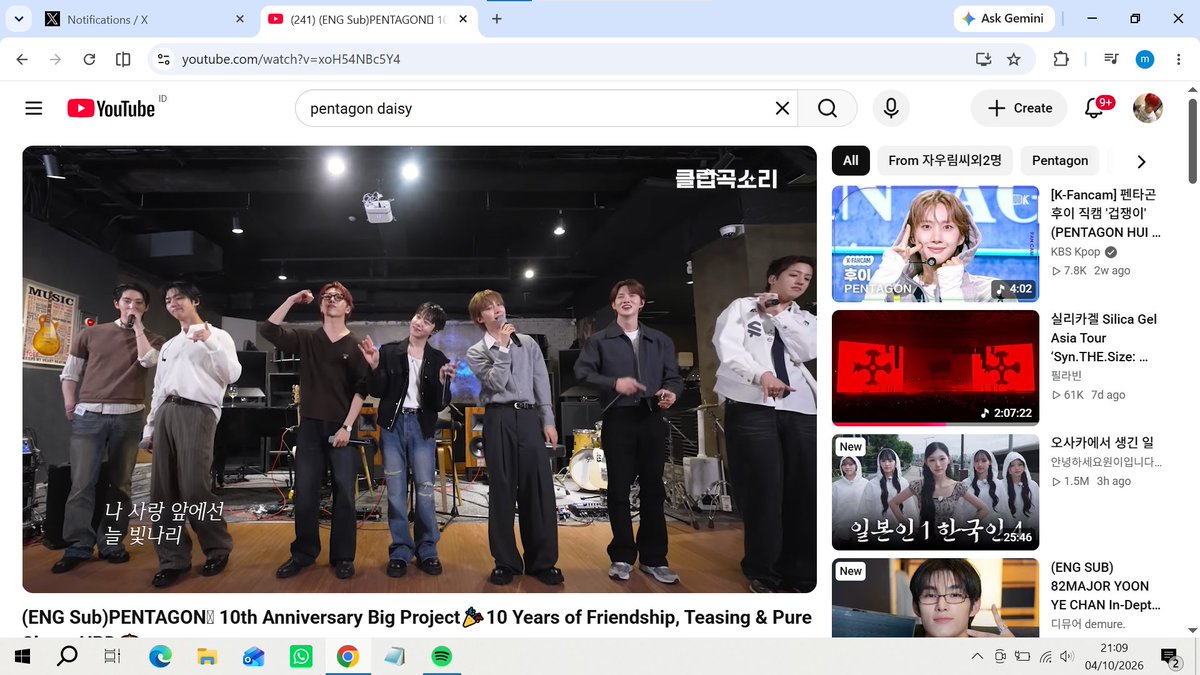This screenshot has width=1200, height=675.
Task: Open the YouTube account avatar menu
Action: 1147,108
